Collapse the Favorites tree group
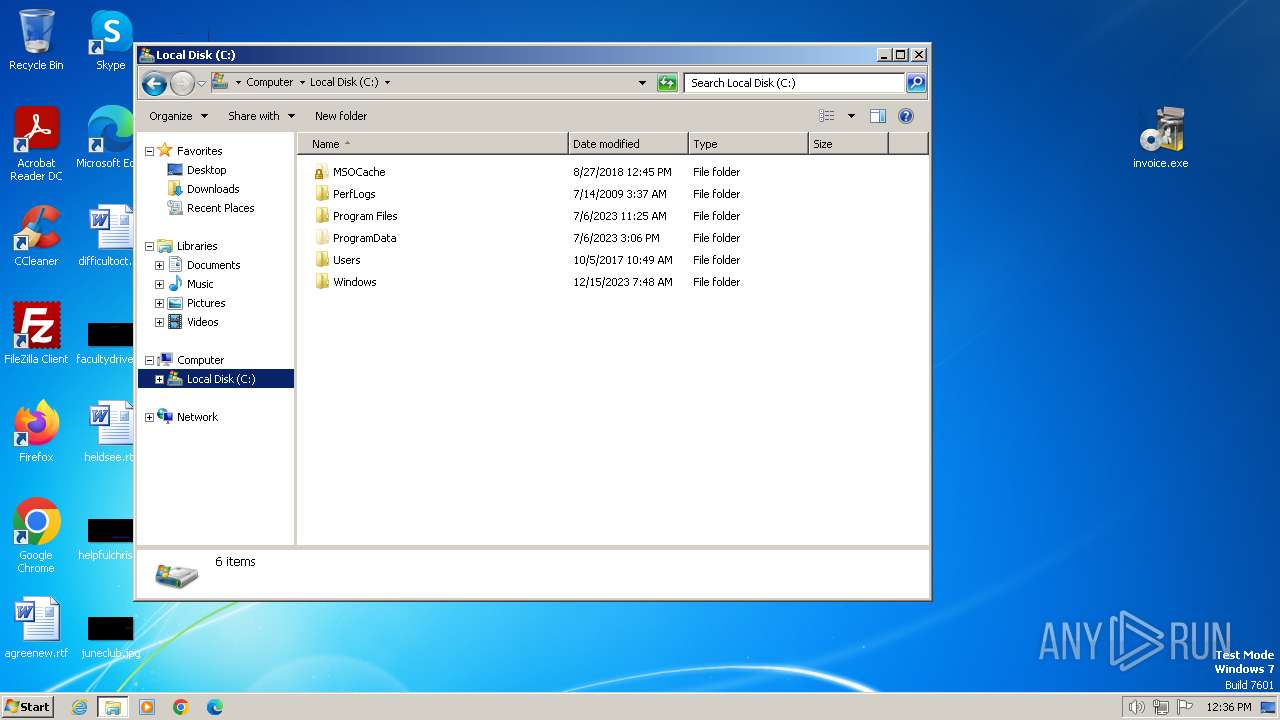1280x720 pixels. coord(150,151)
